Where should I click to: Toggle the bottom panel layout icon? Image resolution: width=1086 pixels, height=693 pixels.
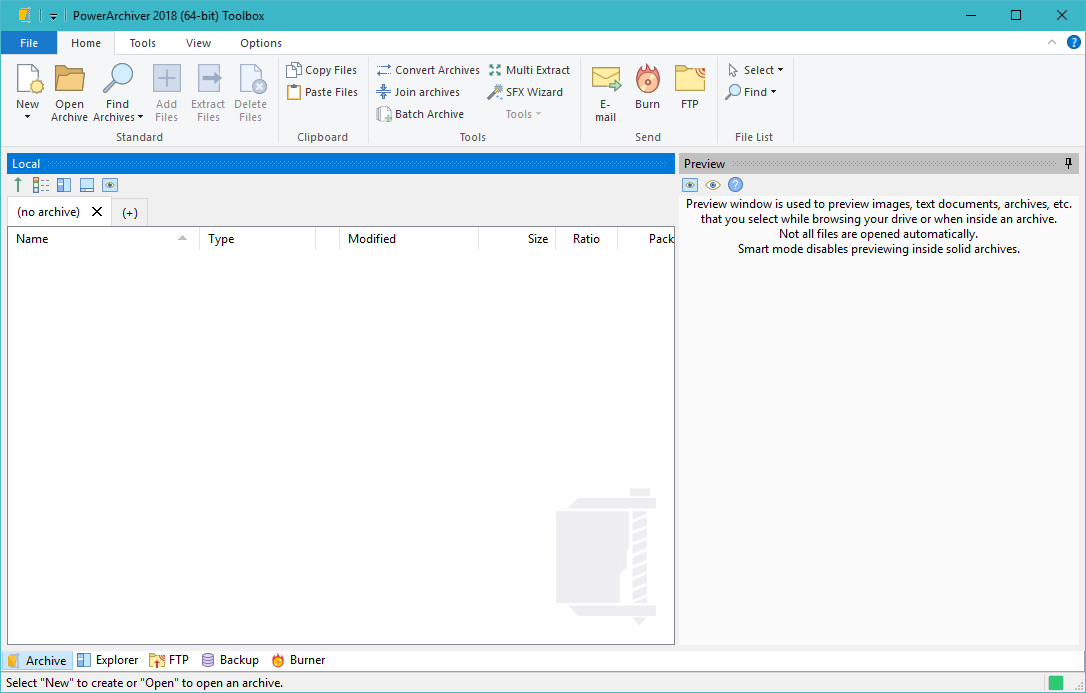[x=87, y=185]
